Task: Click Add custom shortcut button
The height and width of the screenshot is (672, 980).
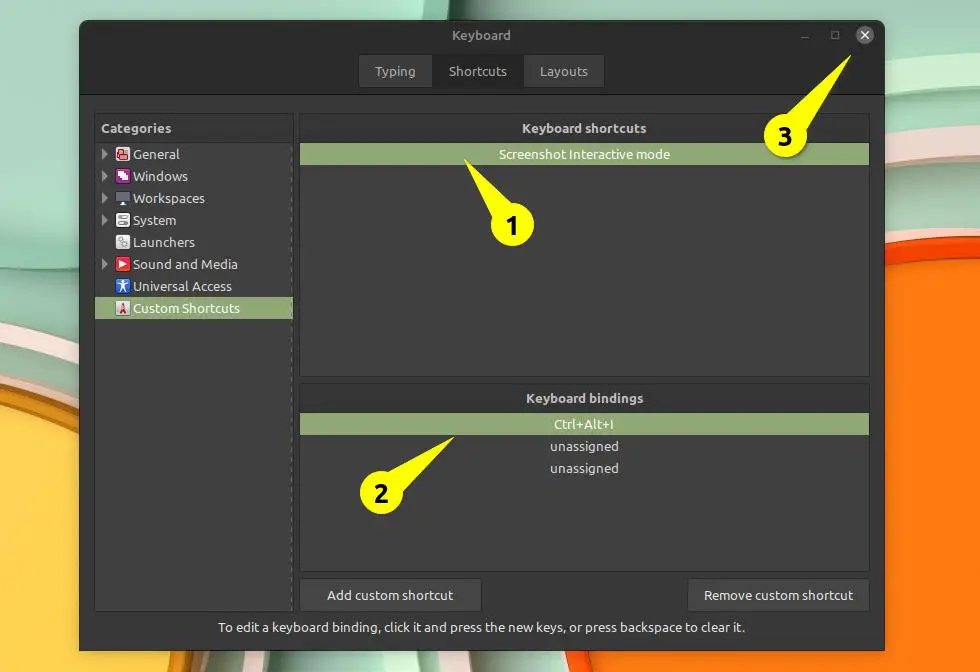Action: [390, 595]
